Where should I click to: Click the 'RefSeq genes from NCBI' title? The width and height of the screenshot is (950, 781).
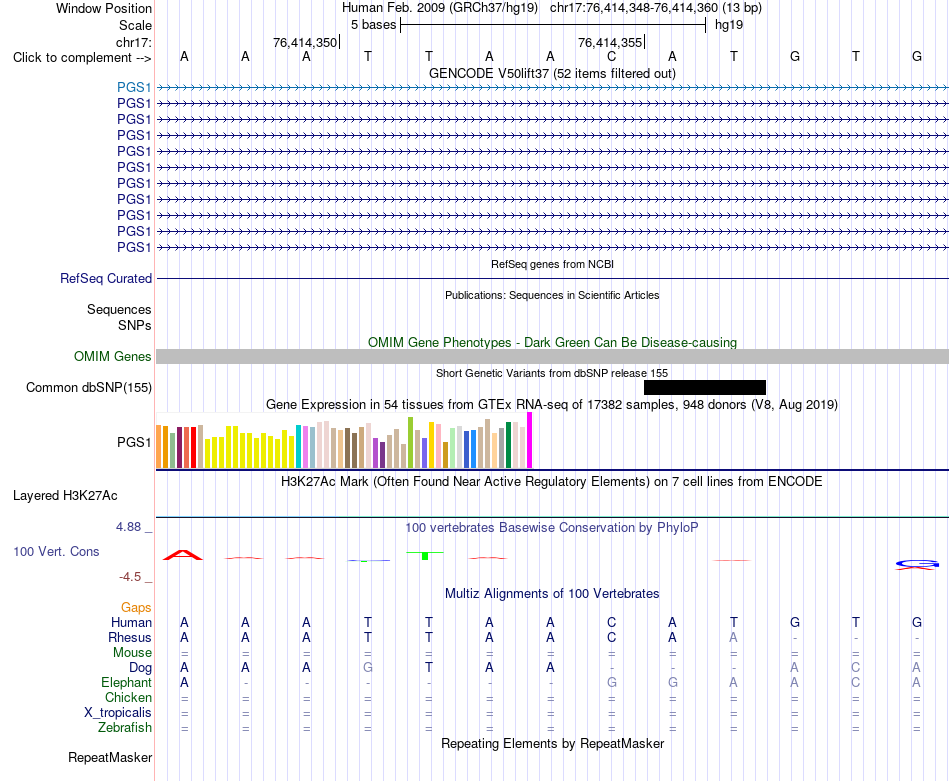tap(553, 264)
